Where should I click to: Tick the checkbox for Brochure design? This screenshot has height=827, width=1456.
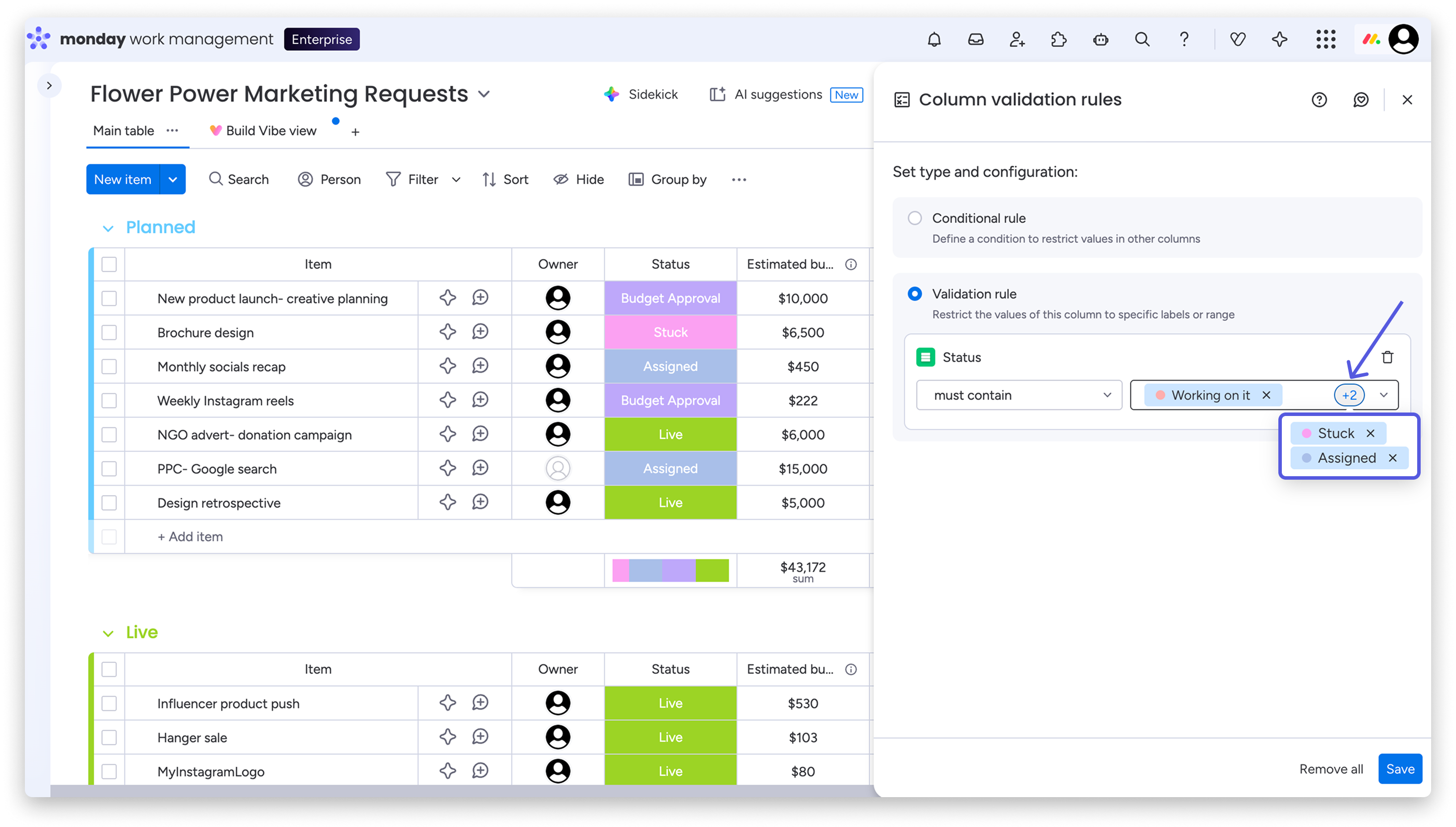109,332
